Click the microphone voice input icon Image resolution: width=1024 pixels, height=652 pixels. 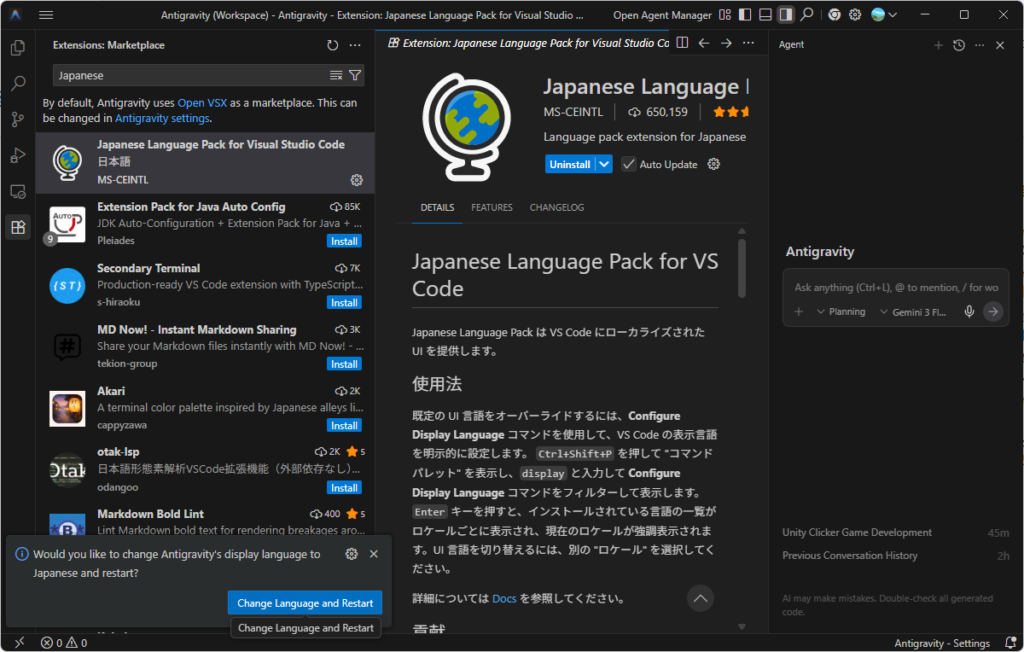pos(968,312)
